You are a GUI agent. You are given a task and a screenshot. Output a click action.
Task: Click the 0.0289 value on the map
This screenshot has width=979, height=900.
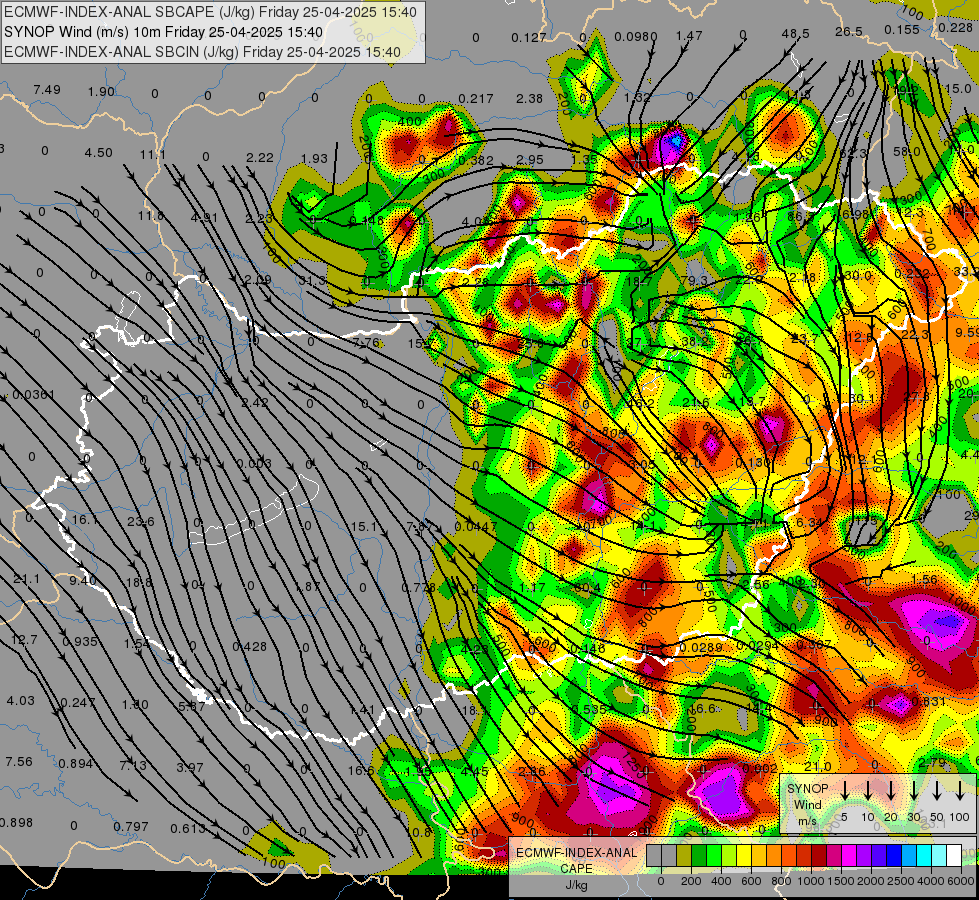coord(701,647)
